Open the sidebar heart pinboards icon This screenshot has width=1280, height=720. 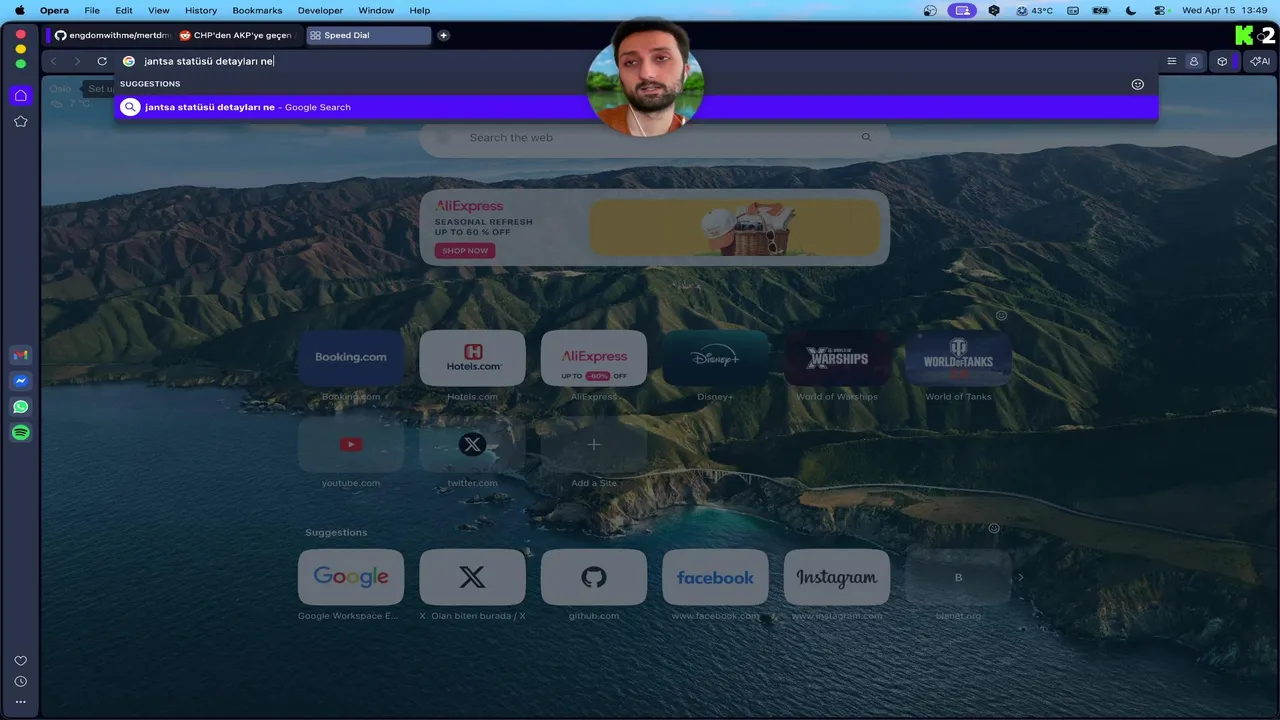point(20,661)
